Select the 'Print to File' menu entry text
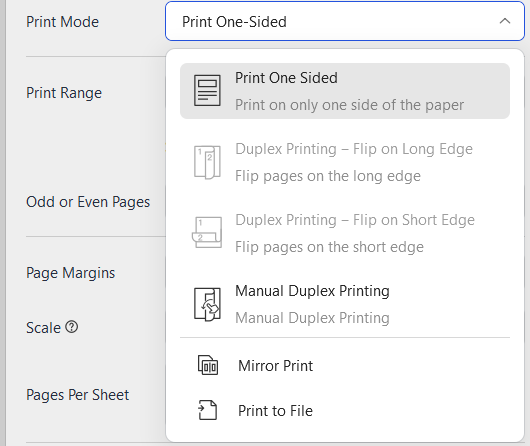This screenshot has width=530, height=446. coord(275,410)
